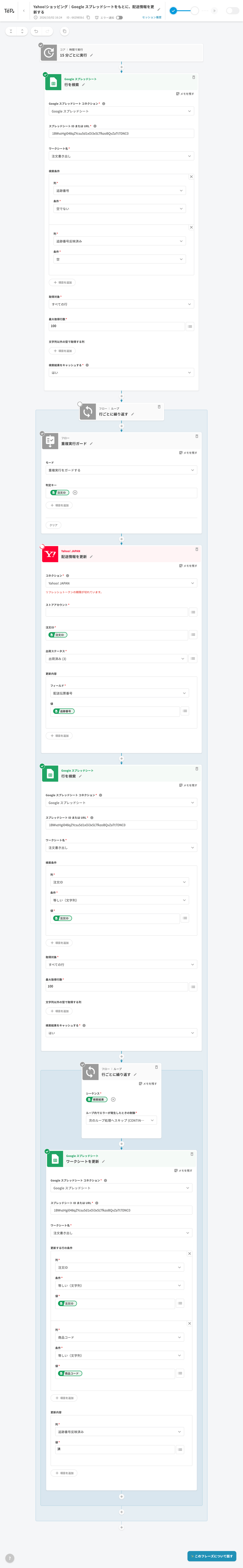Viewport: 243px width, 1568px height.
Task: Rename 15分ごとに実行 using its pencil icon
Action: pyautogui.click(x=92, y=56)
